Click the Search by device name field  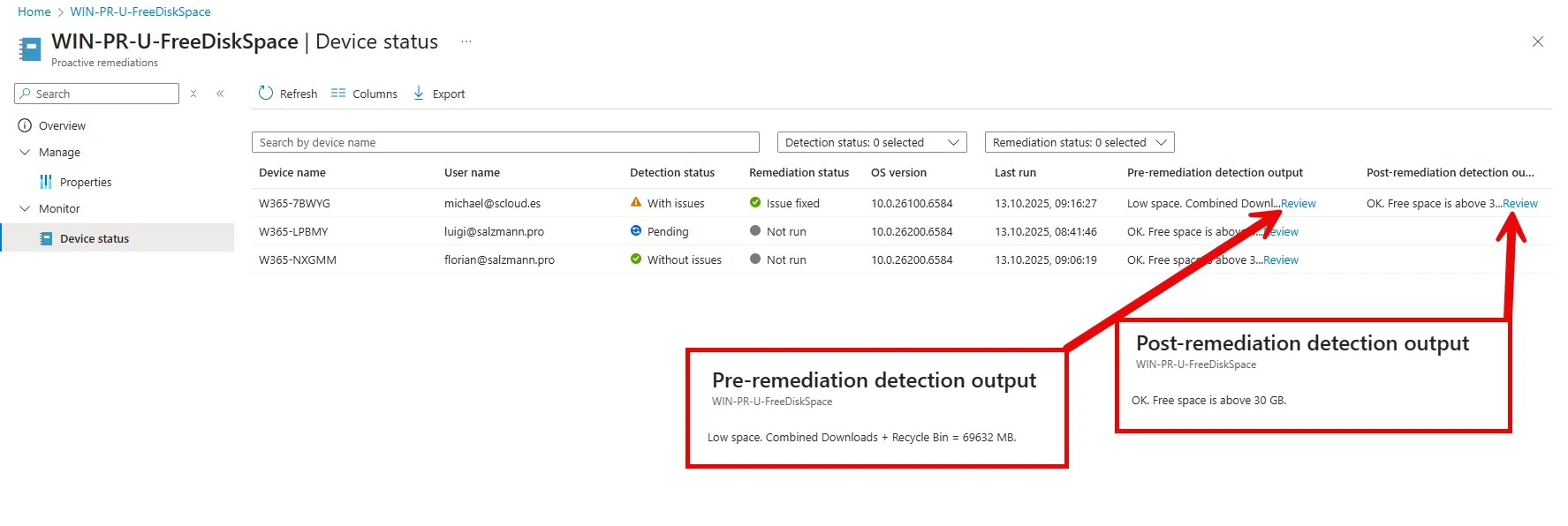tap(505, 142)
